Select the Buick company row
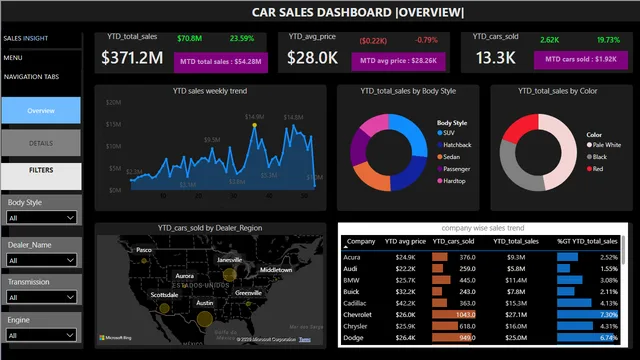The height and width of the screenshot is (360, 640). coord(480,291)
